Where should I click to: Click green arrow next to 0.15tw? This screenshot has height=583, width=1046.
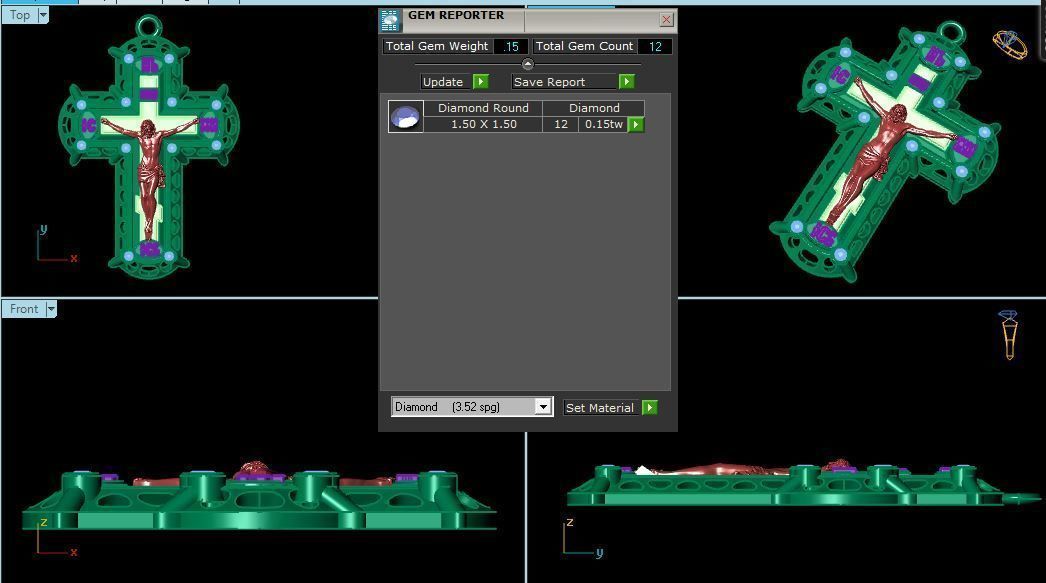coord(636,125)
